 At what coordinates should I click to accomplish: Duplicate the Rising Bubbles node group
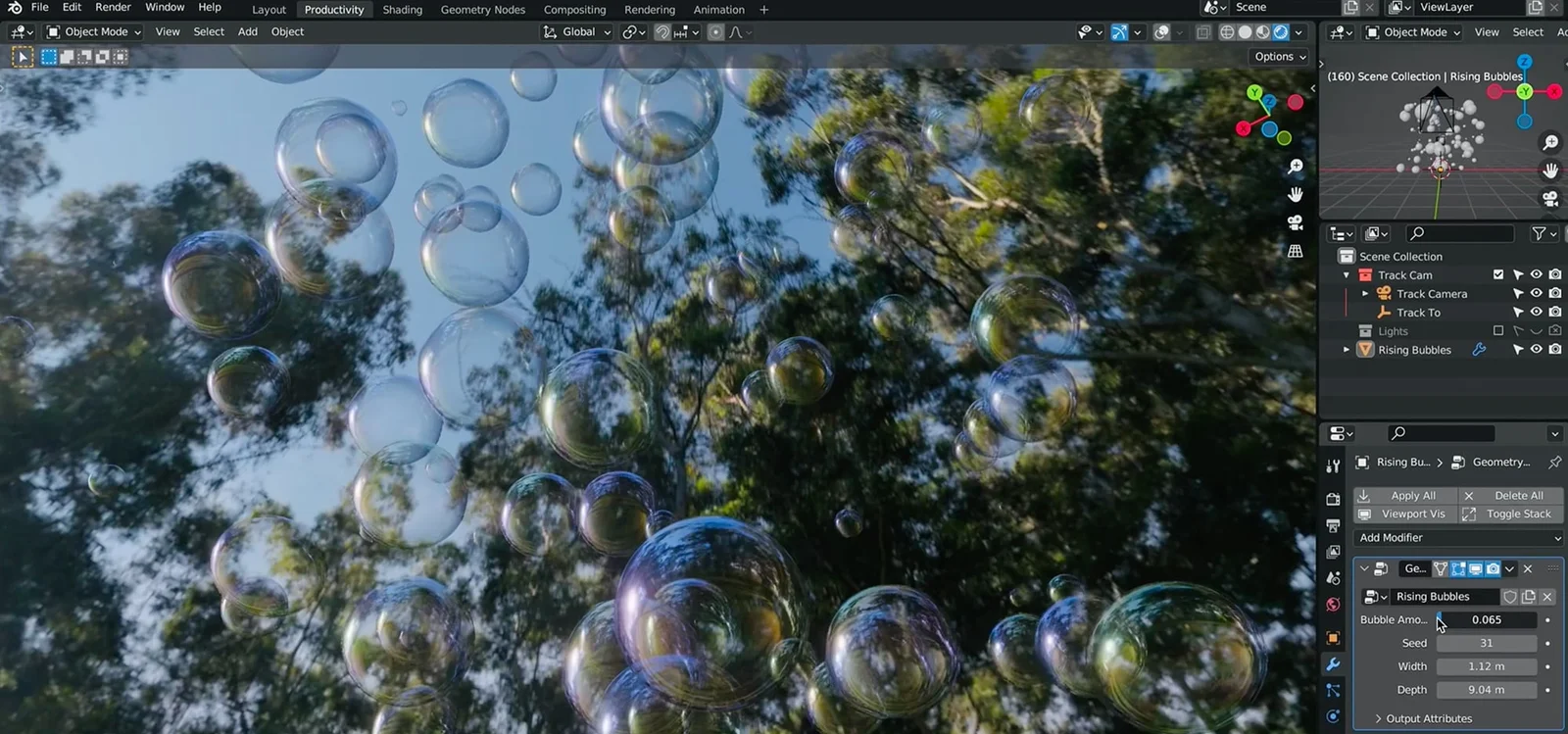click(x=1529, y=597)
